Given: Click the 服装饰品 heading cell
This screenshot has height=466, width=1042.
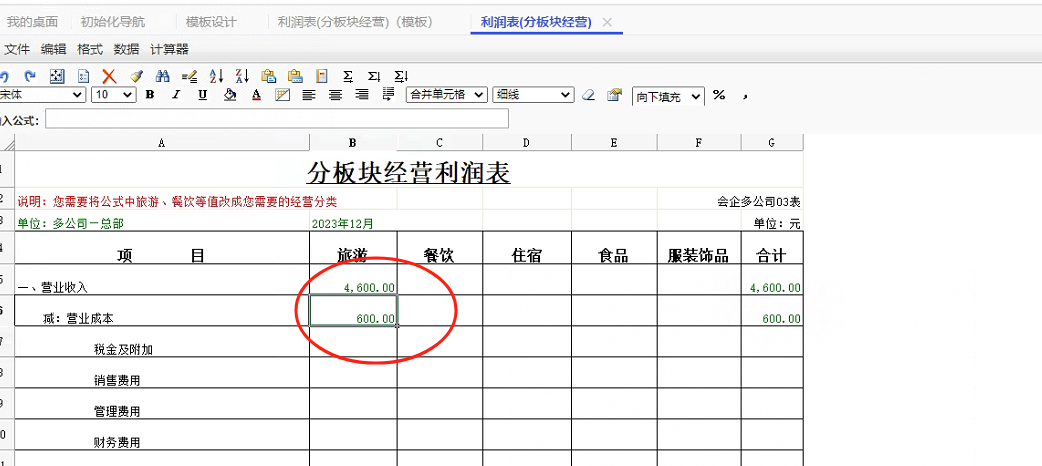Looking at the screenshot, I should pos(699,248).
